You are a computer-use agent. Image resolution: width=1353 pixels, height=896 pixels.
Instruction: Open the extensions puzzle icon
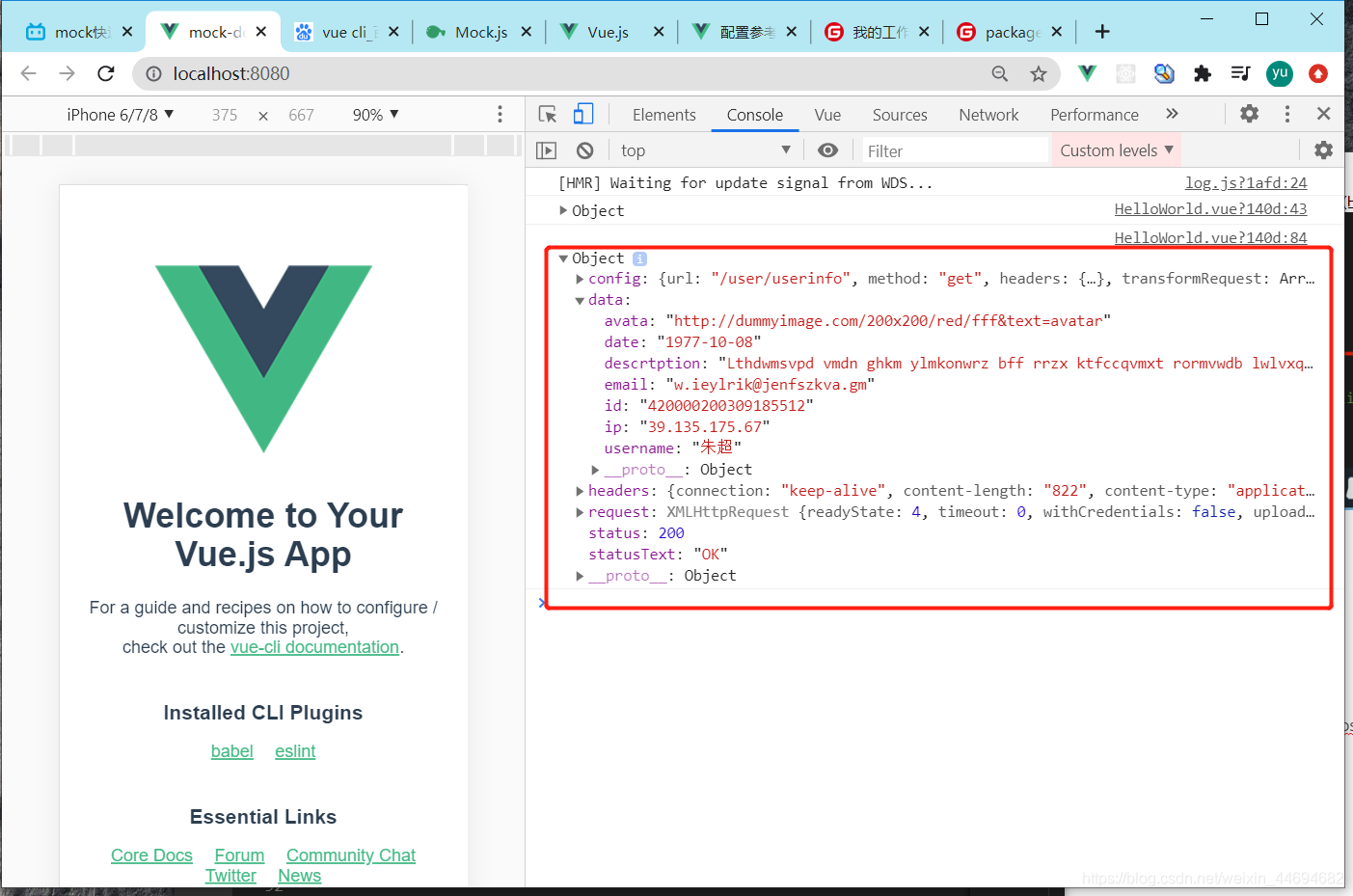pyautogui.click(x=1203, y=73)
